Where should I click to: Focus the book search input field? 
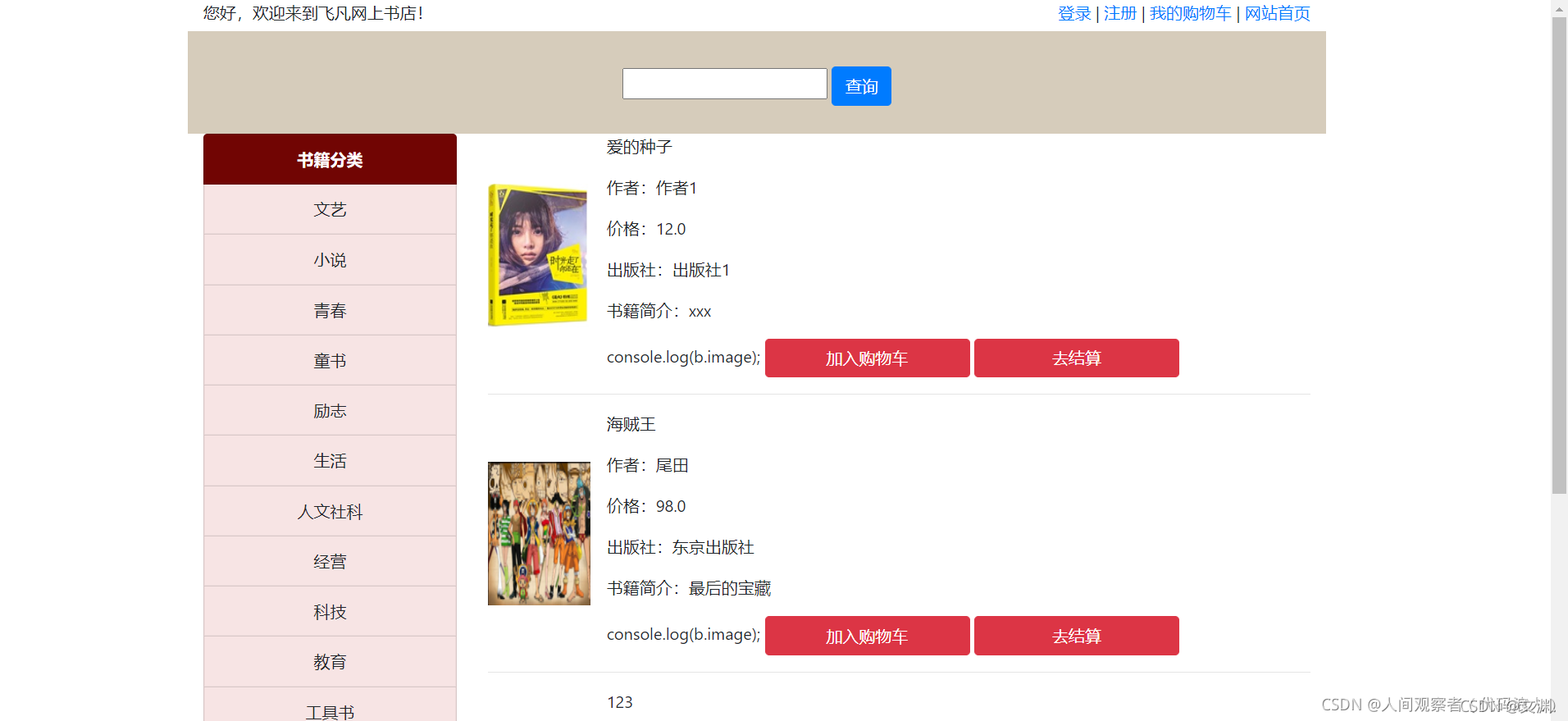tap(725, 84)
